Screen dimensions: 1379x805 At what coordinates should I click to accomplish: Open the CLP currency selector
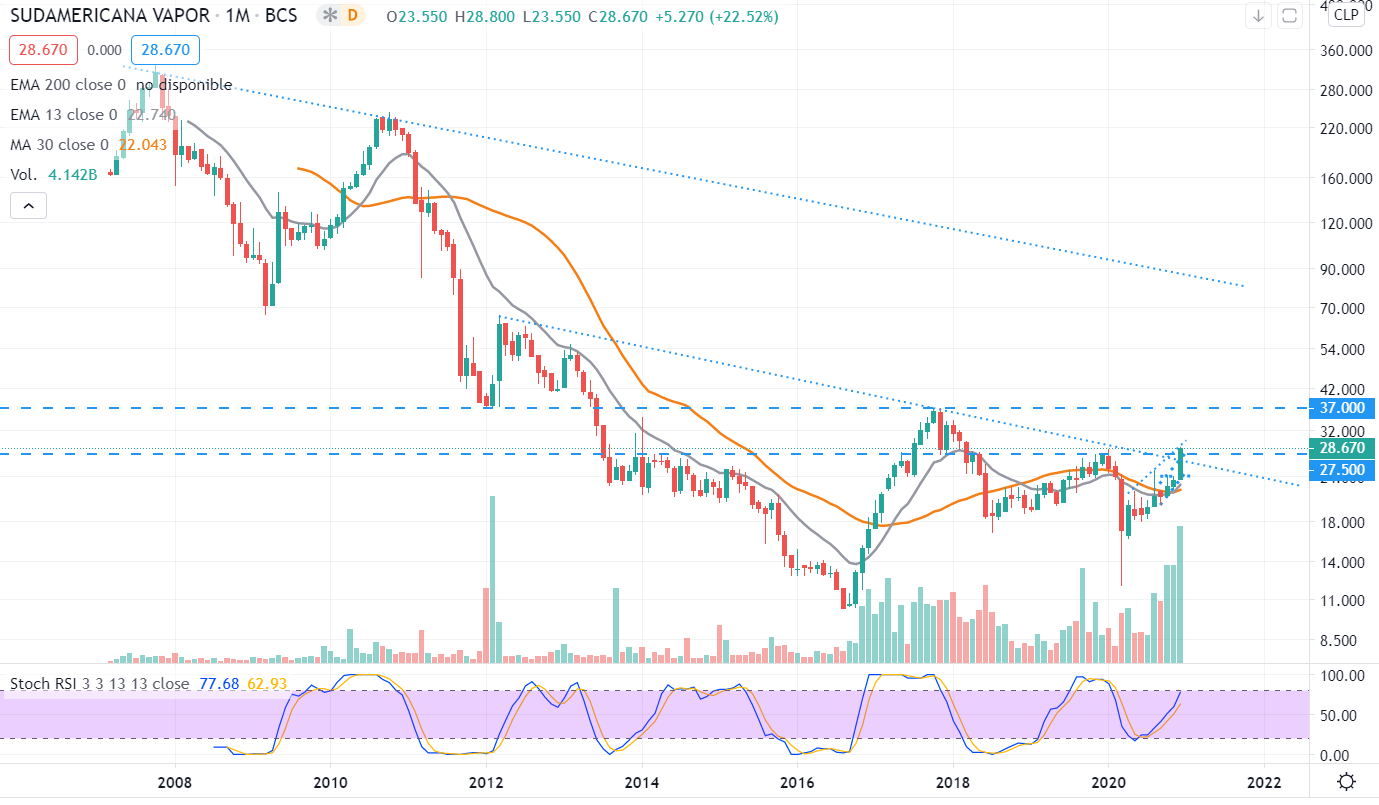(1346, 14)
